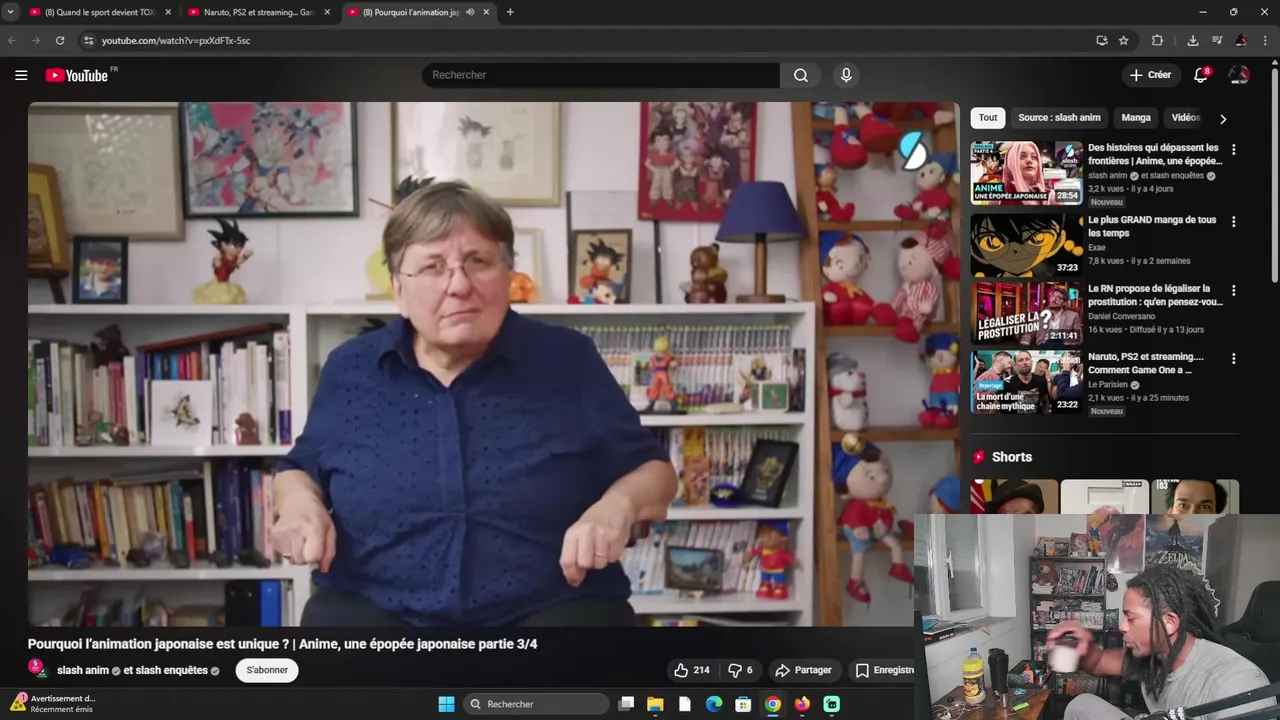
Task: Open the Naruto, PS2 et streaming thumbnail
Action: point(1026,382)
